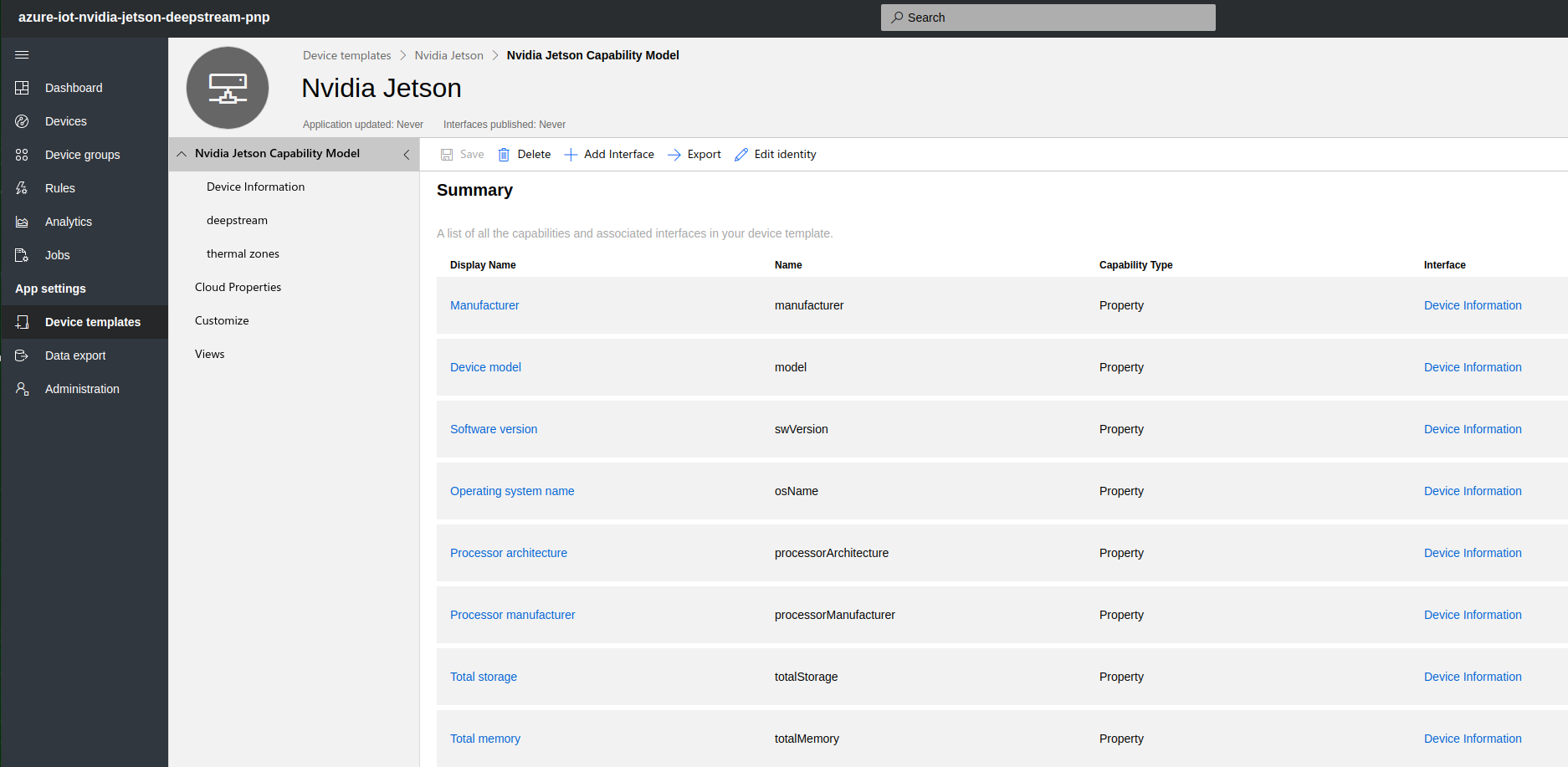Select Device templates in sidebar
The width and height of the screenshot is (1568, 767).
(x=93, y=322)
